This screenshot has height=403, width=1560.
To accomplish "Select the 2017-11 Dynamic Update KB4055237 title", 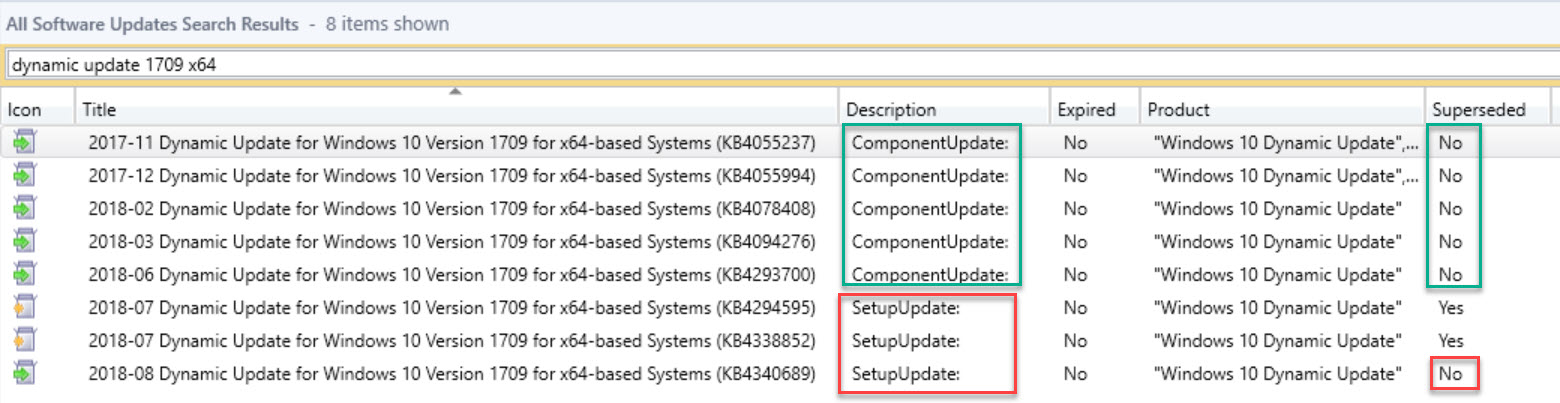I will click(451, 144).
